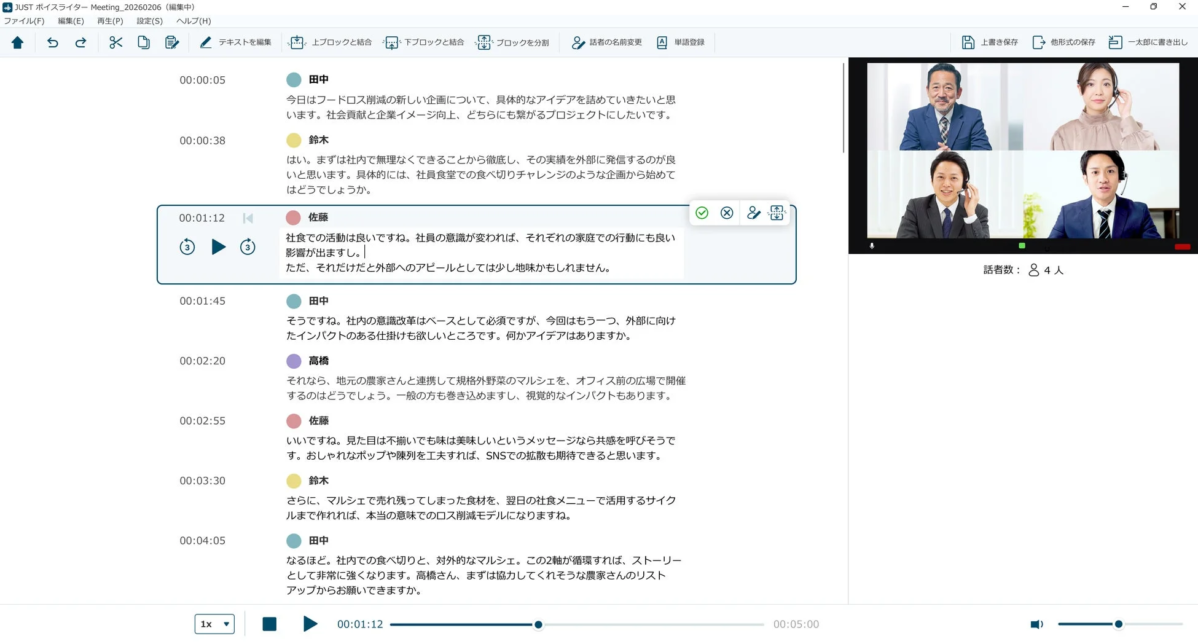
Task: Undo the last edit
Action: click(x=52, y=42)
